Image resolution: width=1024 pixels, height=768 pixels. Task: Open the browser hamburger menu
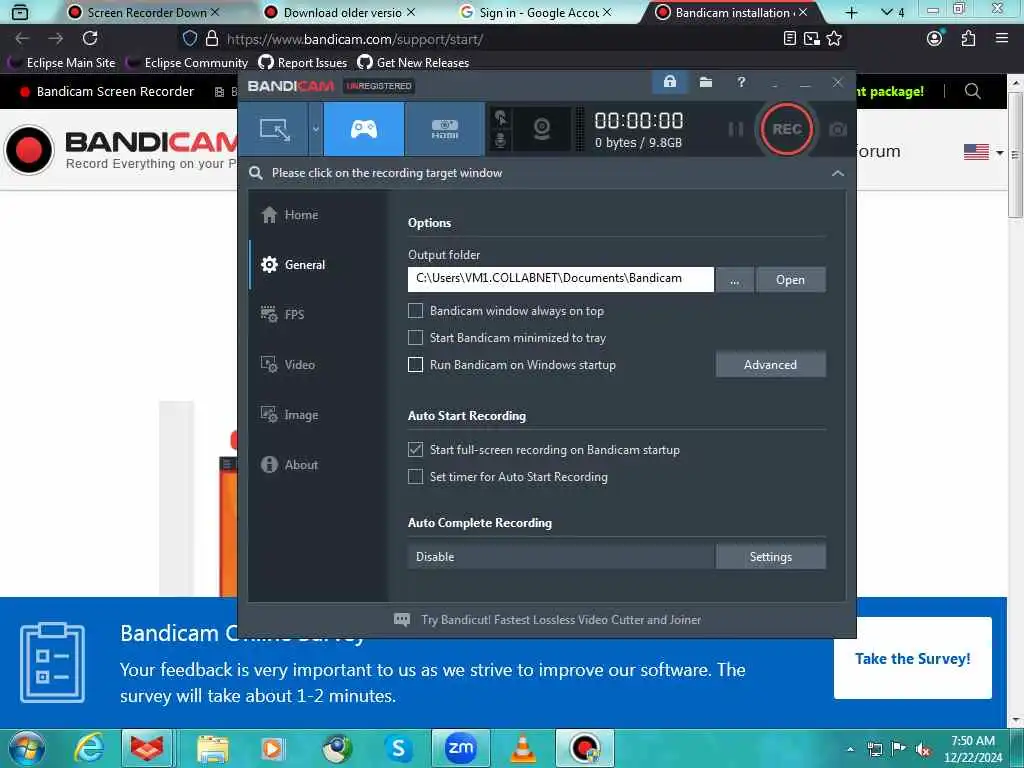click(1002, 39)
